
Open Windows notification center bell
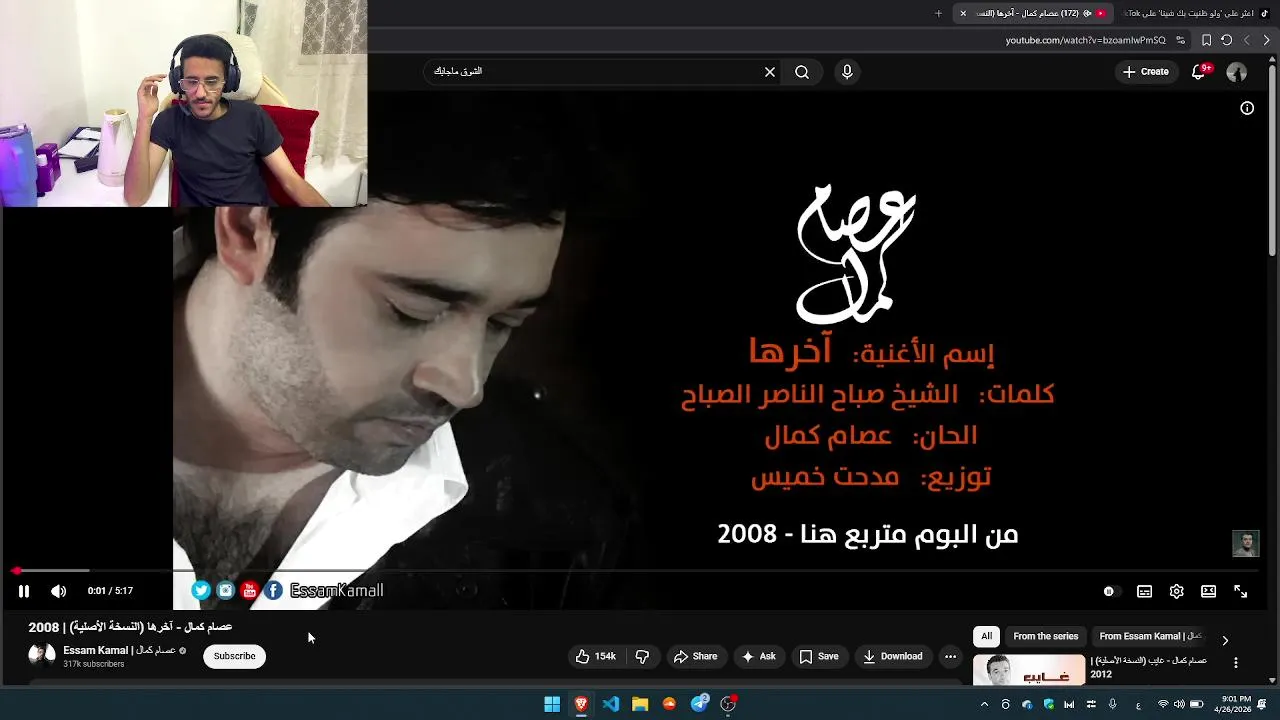1262,704
